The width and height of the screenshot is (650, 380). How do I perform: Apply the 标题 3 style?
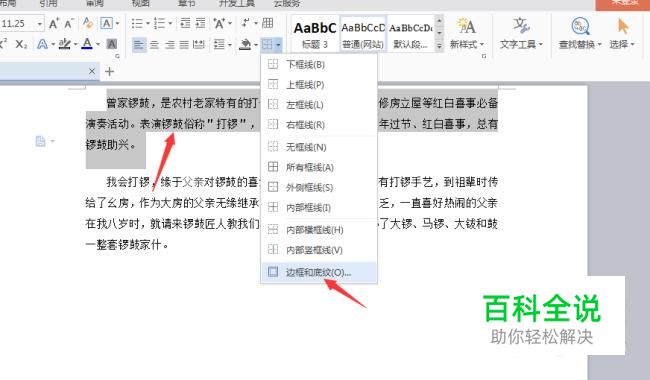tap(315, 34)
